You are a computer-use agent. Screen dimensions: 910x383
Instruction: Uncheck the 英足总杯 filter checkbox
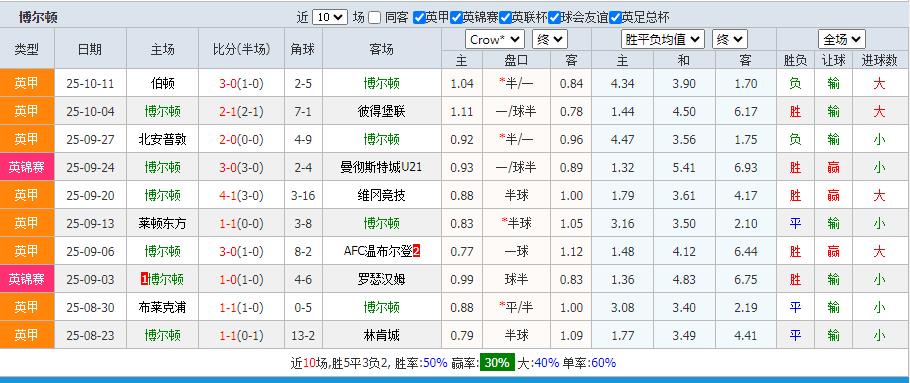pos(616,17)
